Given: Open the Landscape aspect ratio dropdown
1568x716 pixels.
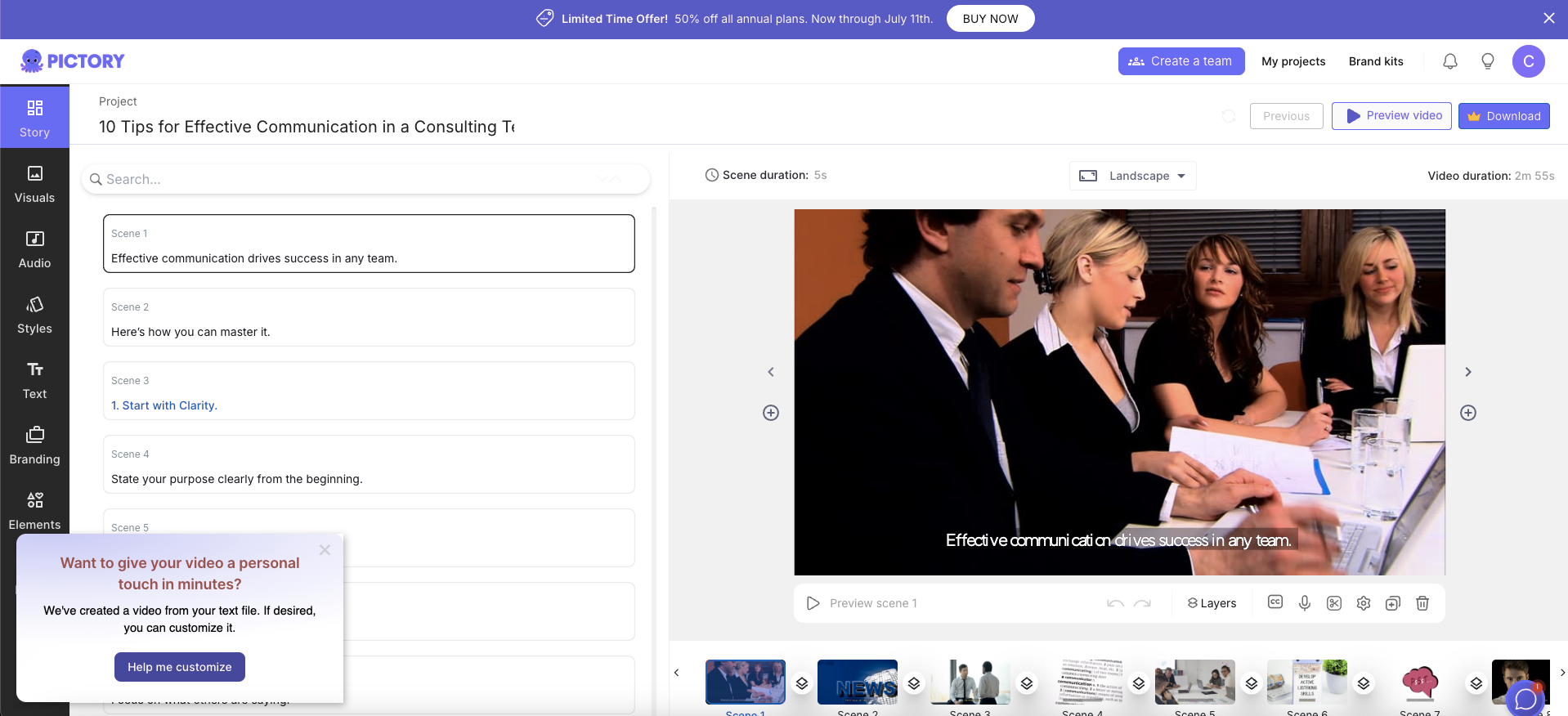Looking at the screenshot, I should 1132,176.
